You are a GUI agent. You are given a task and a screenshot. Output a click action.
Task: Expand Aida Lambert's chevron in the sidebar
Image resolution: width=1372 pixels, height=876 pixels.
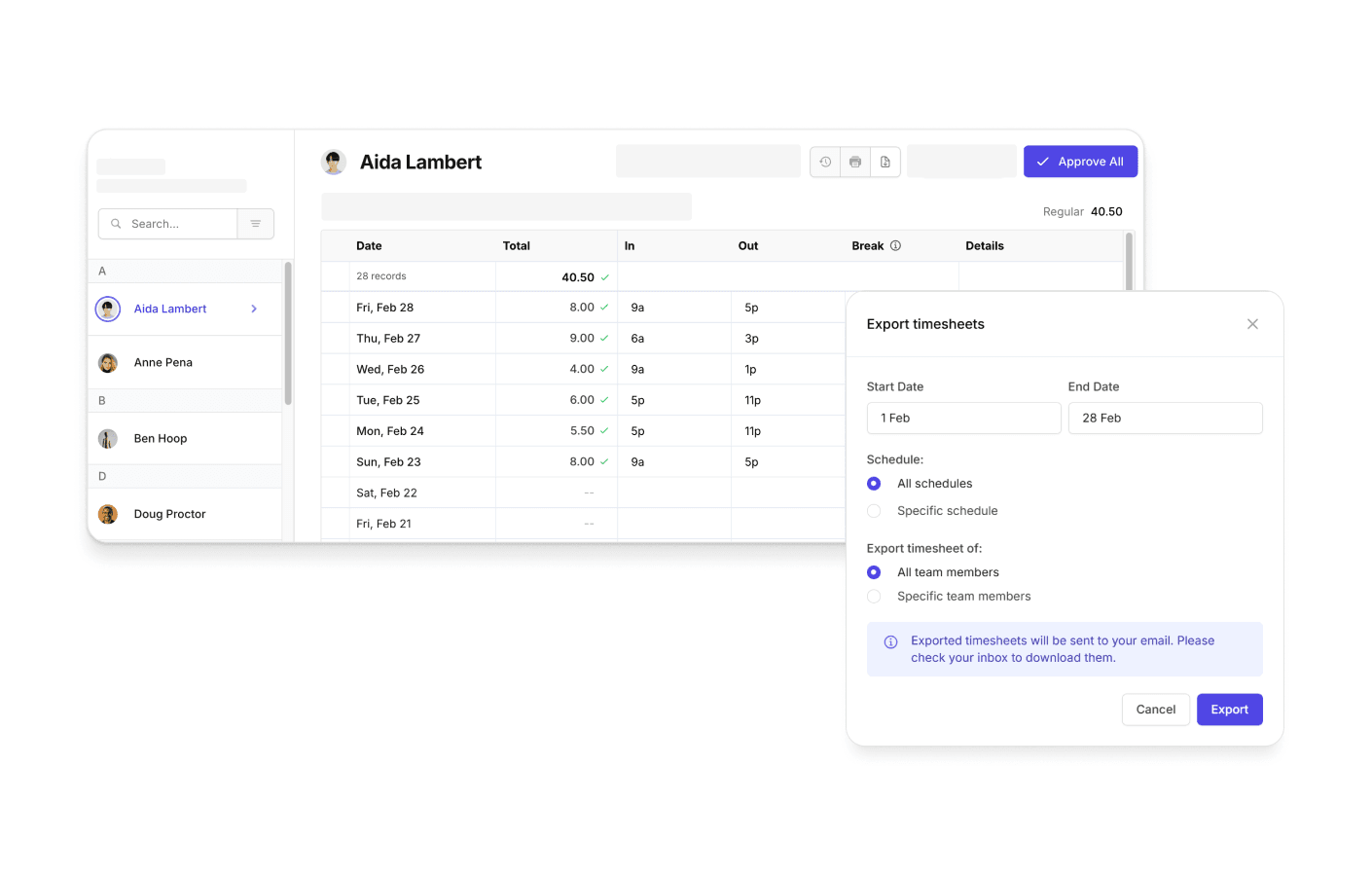coord(254,309)
